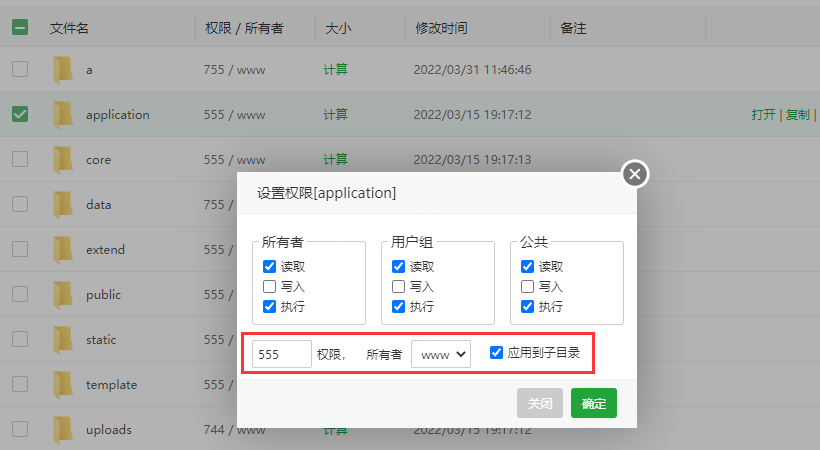Click the folder icon for application

(64, 114)
